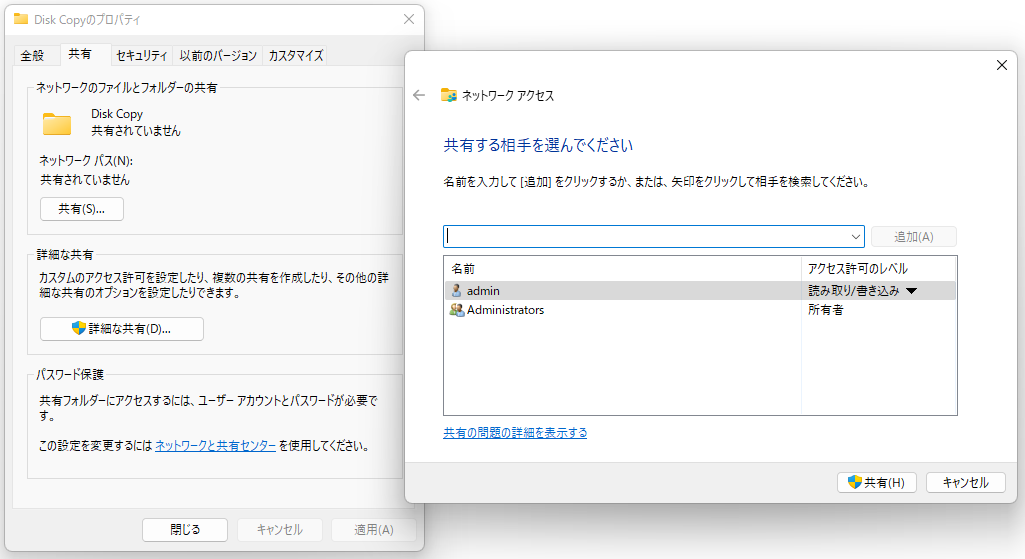Viewport: 1025px width, 559px height.
Task: Switch to the カスタマイズ tab
Action: pyautogui.click(x=295, y=56)
